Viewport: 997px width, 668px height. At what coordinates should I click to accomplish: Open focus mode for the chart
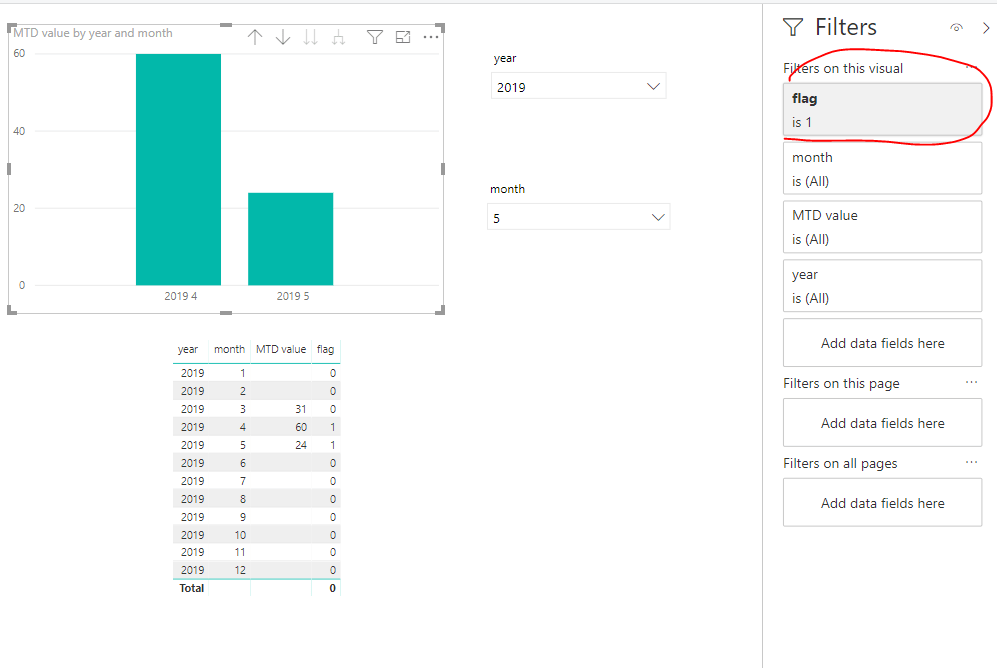click(x=403, y=37)
